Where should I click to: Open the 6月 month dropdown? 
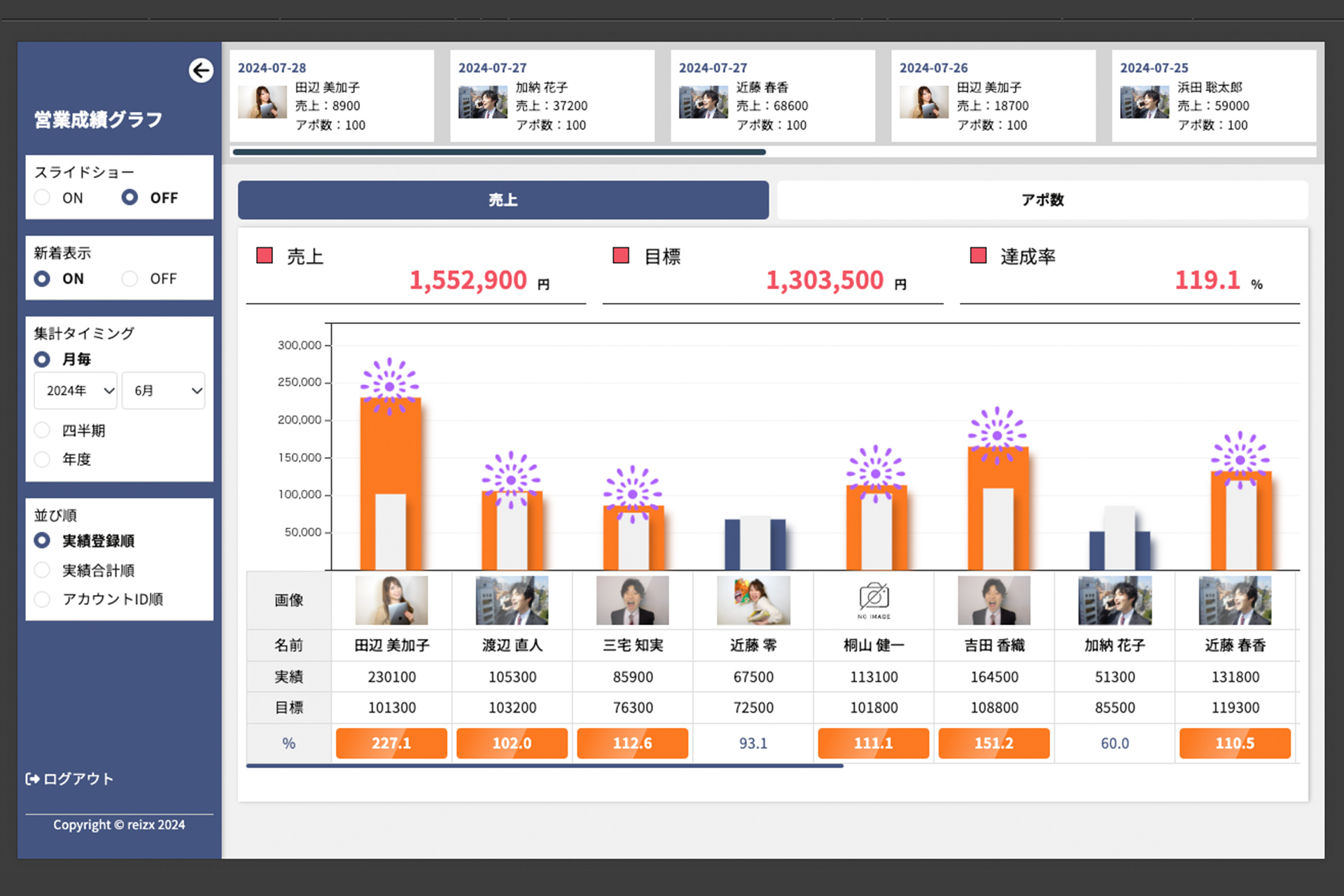click(164, 391)
